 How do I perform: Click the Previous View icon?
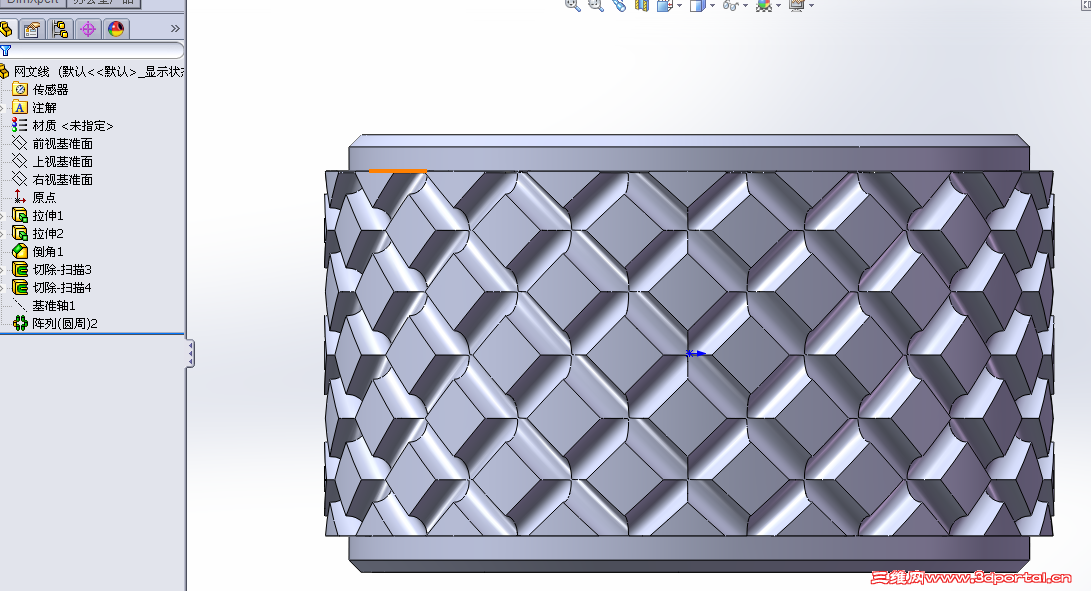[x=619, y=5]
